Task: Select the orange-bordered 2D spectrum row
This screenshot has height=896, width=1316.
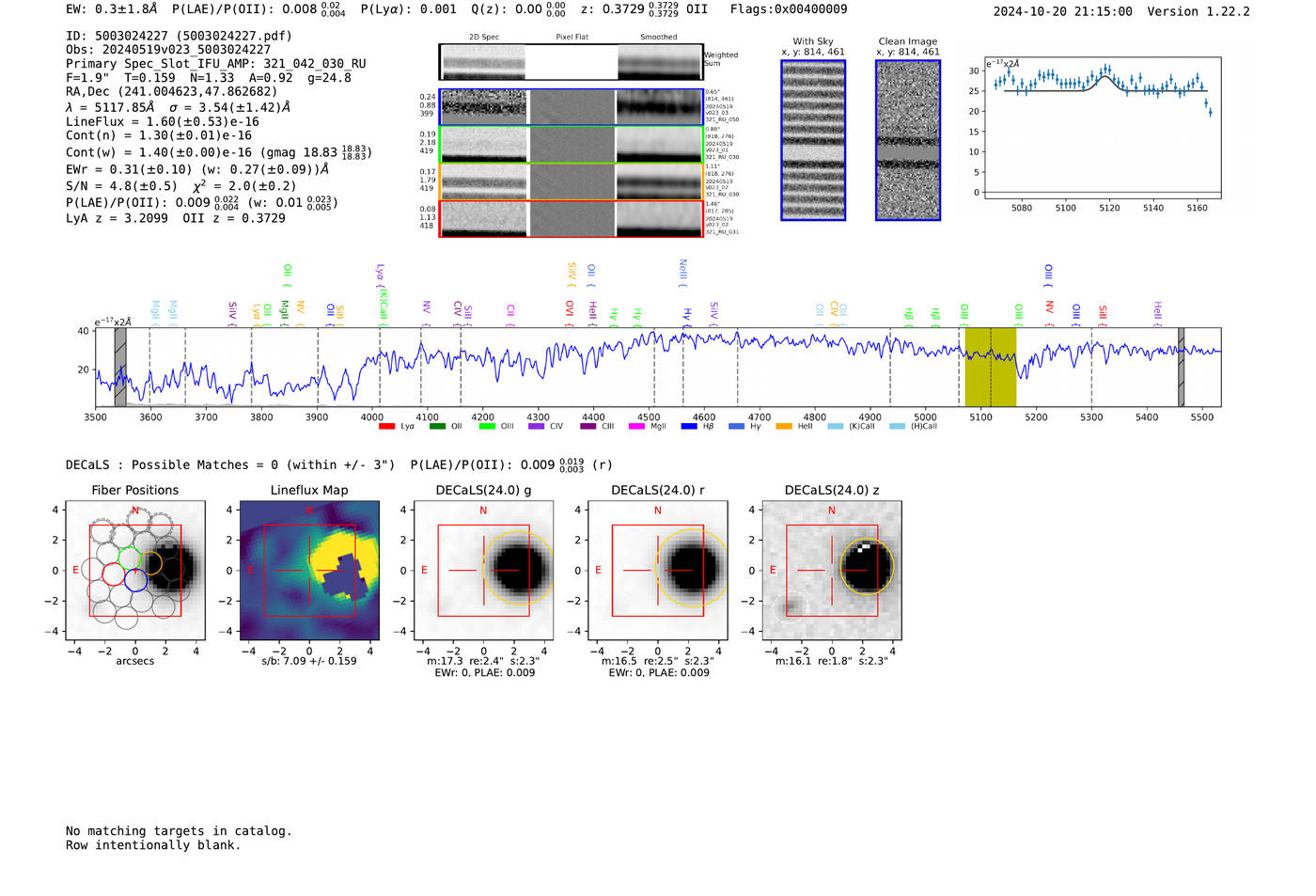Action: [x=571, y=181]
